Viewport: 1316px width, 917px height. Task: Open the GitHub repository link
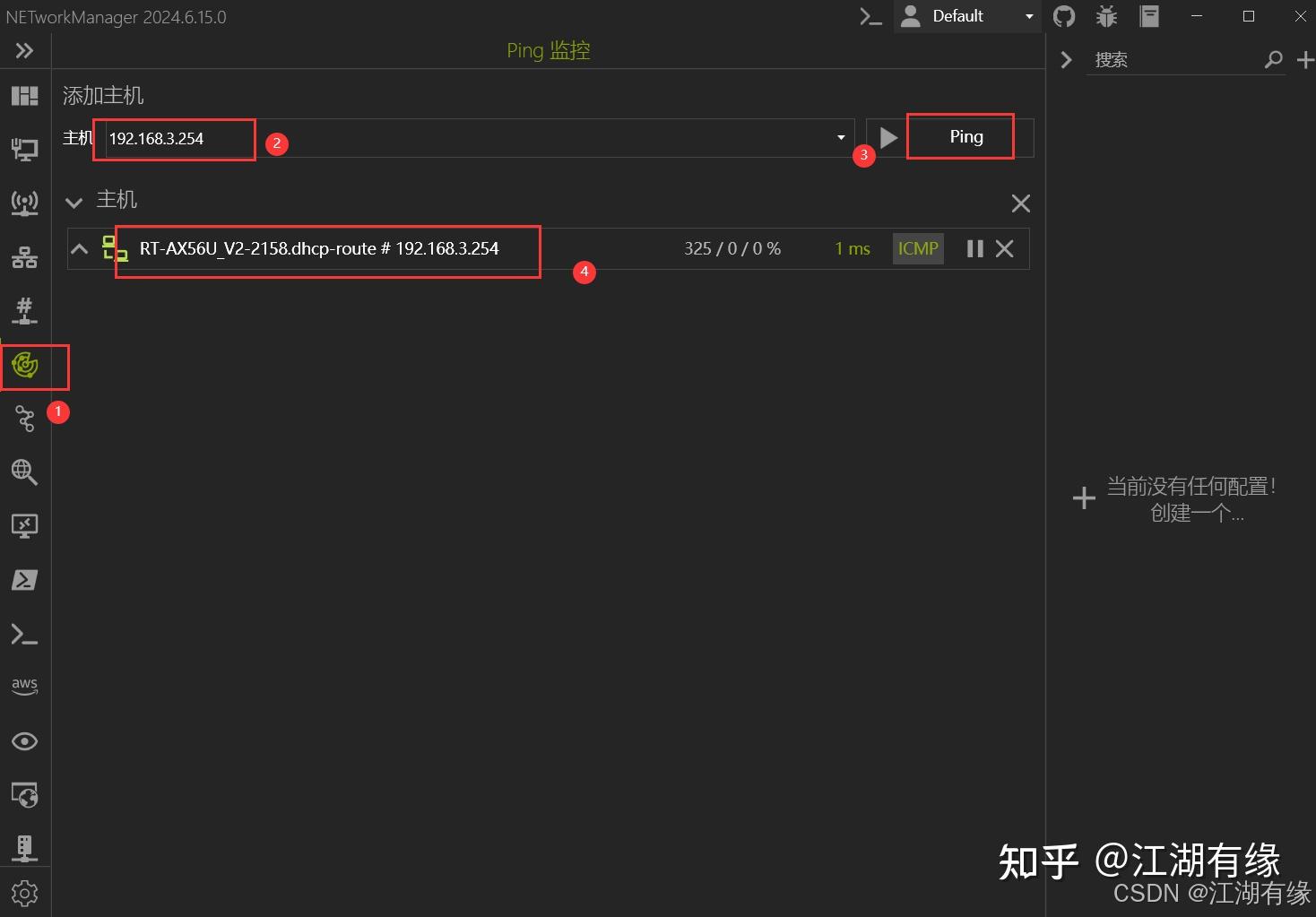click(1064, 15)
